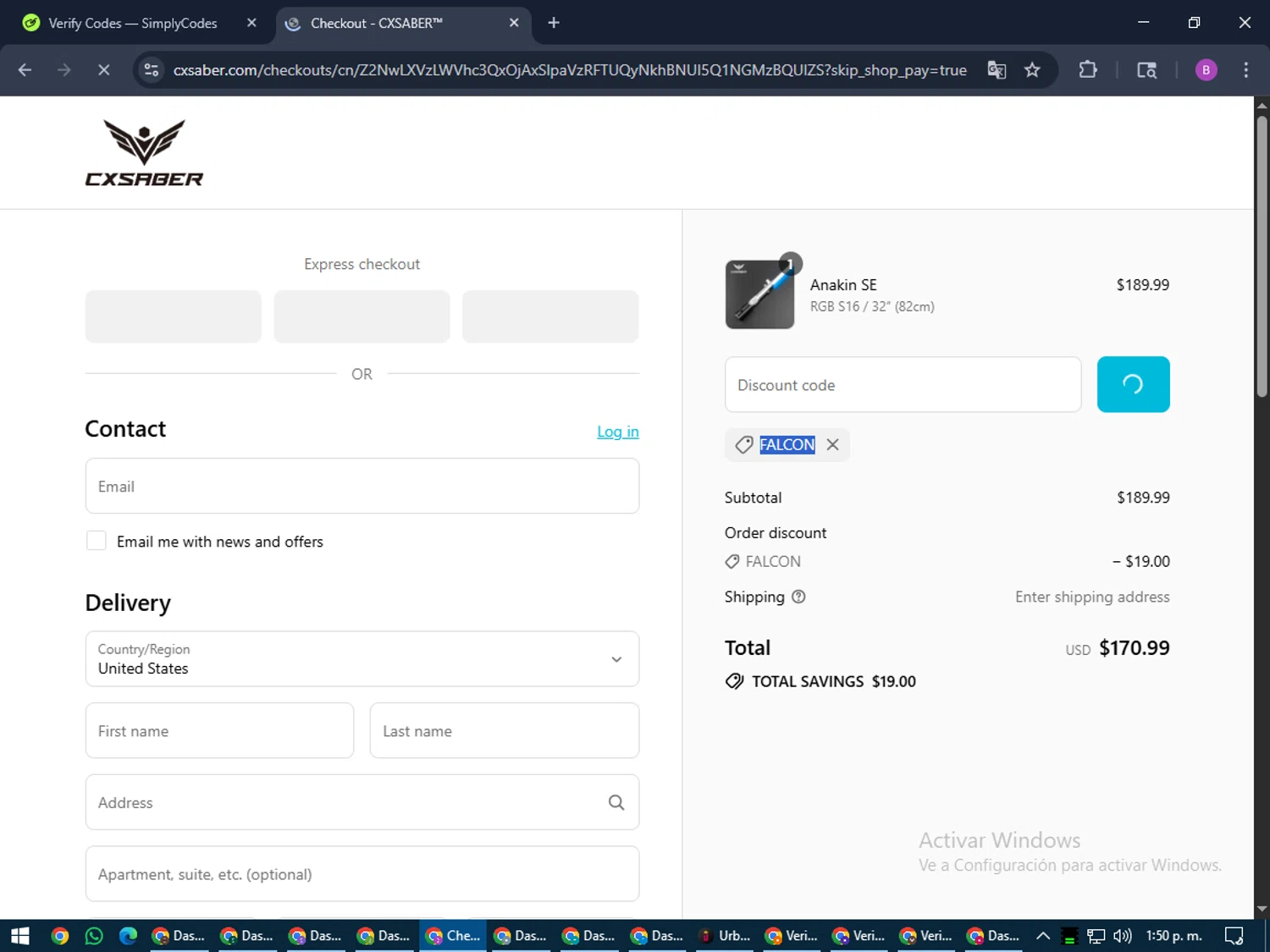Click the Address search magnifier icon
This screenshot has height=952, width=1270.
point(616,802)
